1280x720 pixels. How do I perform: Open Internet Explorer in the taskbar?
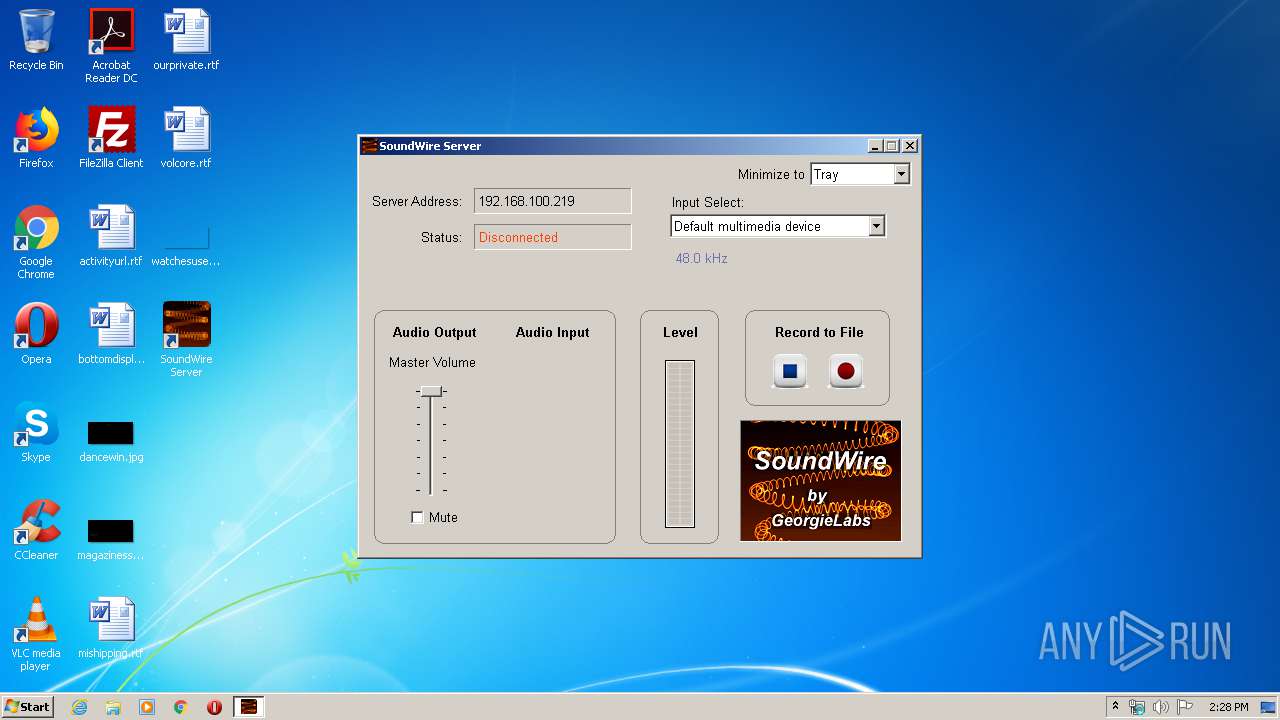pyautogui.click(x=79, y=707)
